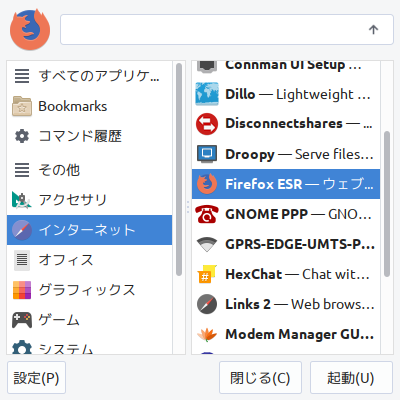Select the アクセサリ category
The height and width of the screenshot is (400, 400).
click(x=89, y=200)
